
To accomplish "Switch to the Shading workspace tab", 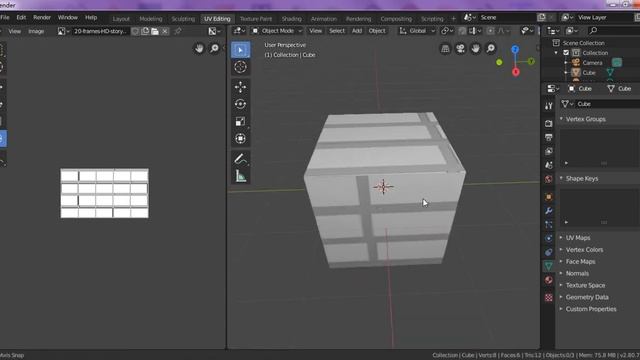I will click(291, 19).
